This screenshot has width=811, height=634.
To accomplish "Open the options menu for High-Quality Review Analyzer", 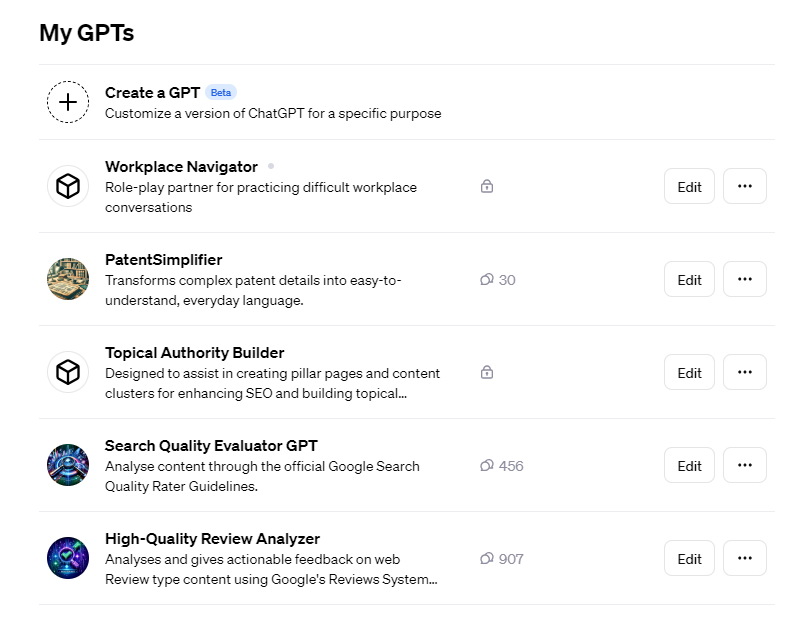I will pyautogui.click(x=744, y=558).
